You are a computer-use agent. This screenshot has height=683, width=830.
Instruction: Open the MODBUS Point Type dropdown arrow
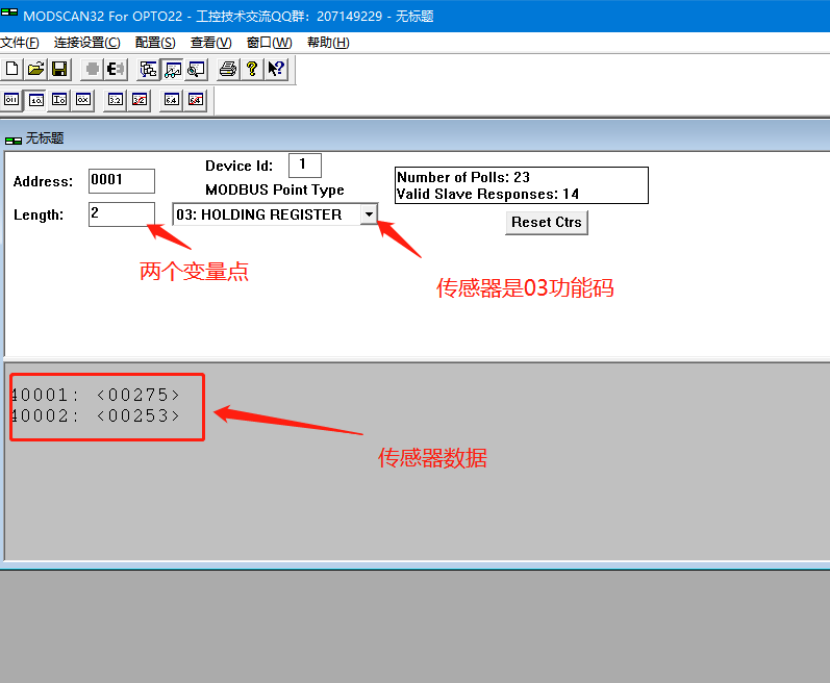[369, 214]
